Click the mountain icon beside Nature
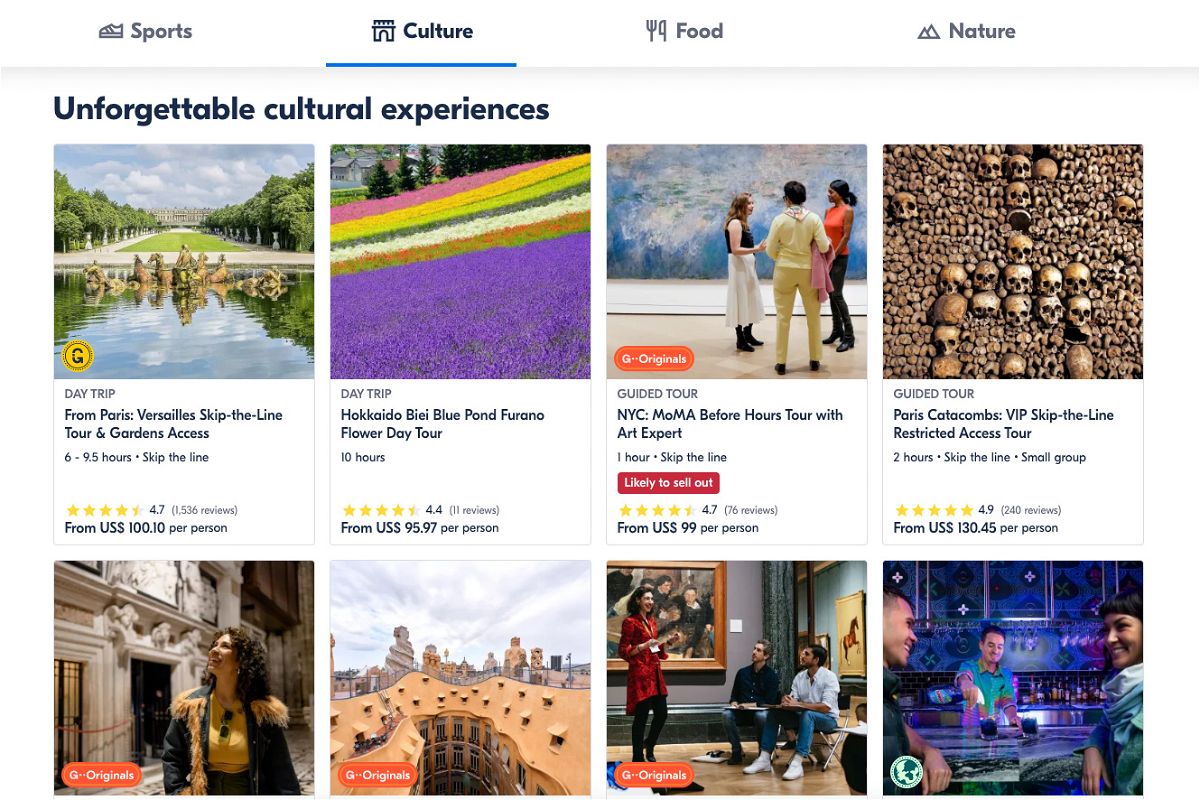The height and width of the screenshot is (800, 1200). point(929,32)
